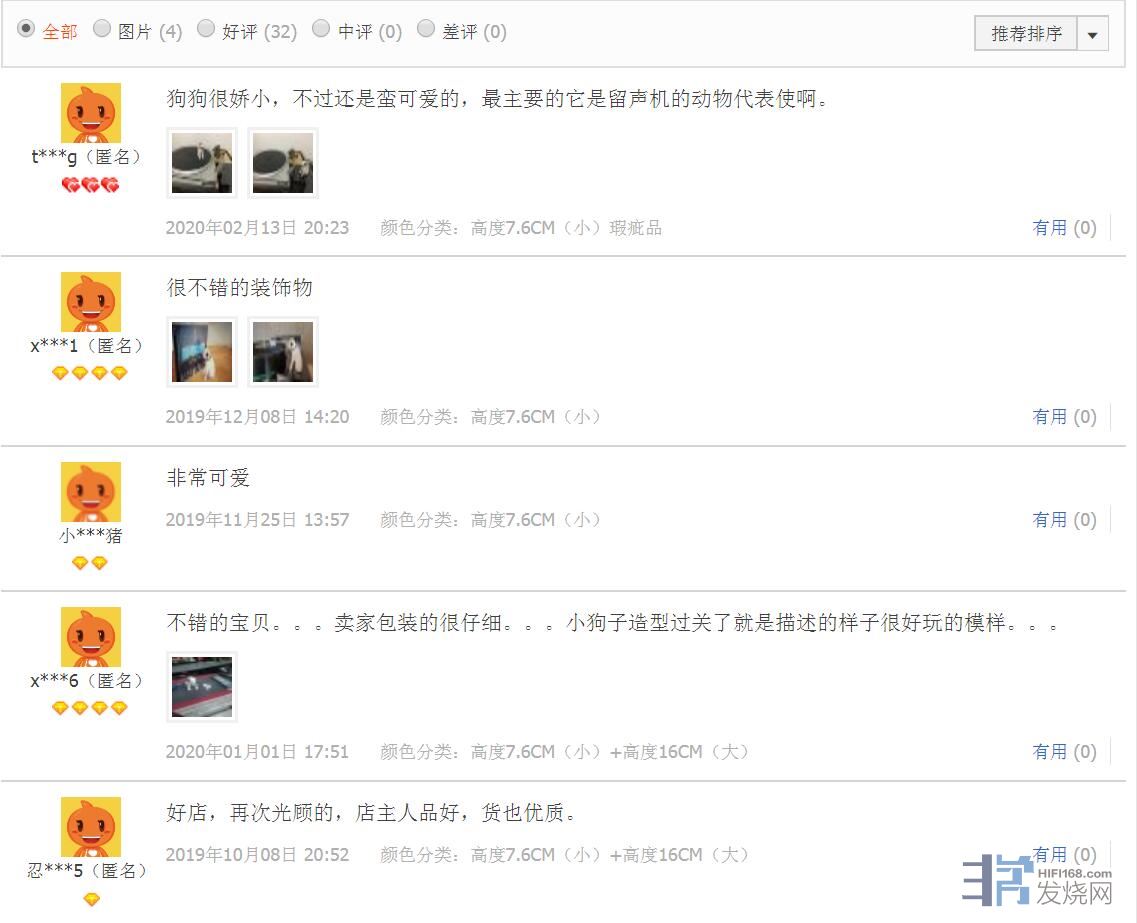Select the 差评 (0) radio button
This screenshot has width=1137, height=923.
pos(426,28)
